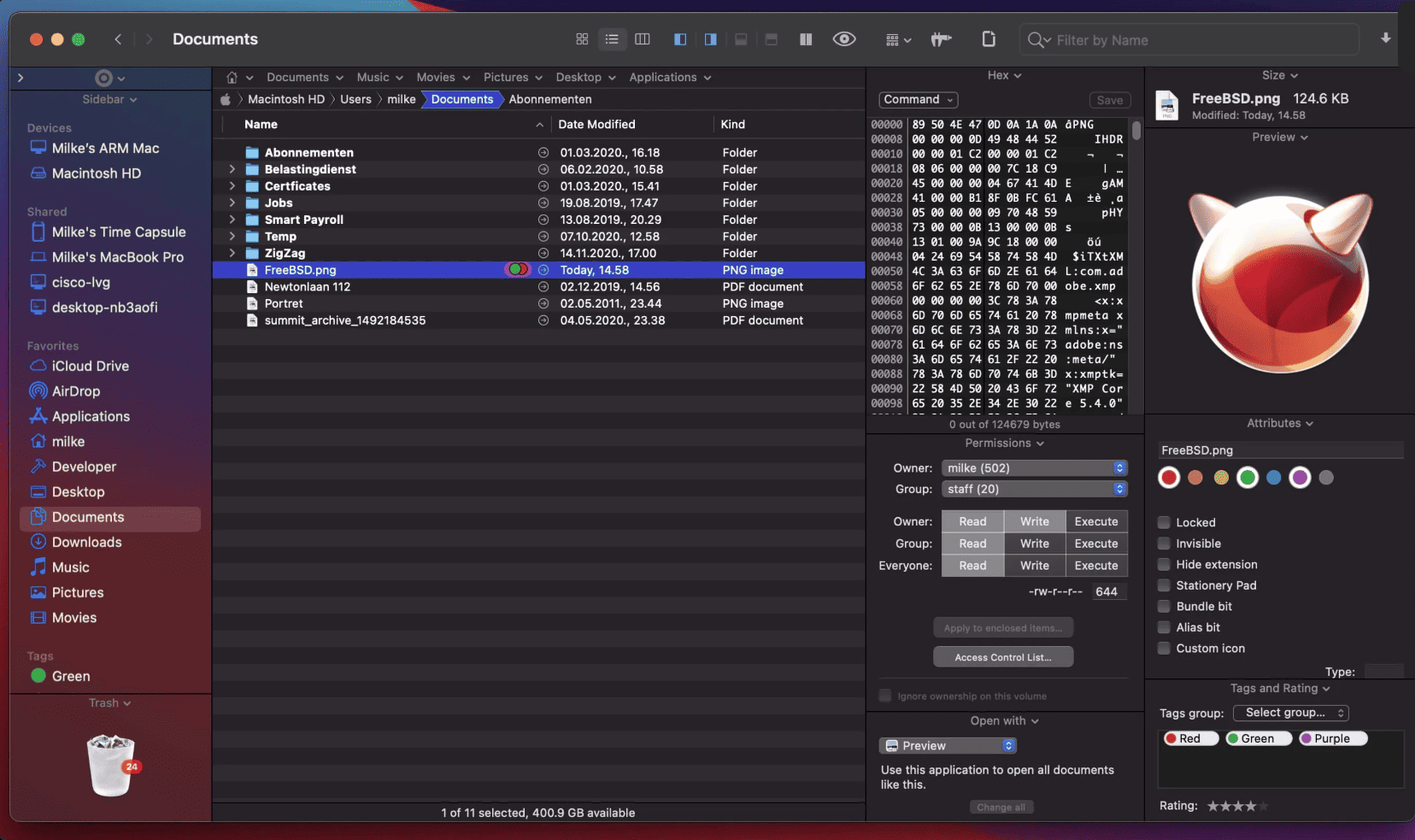Viewport: 1415px width, 840px height.
Task: Select the blue color label swatch
Action: click(1274, 478)
